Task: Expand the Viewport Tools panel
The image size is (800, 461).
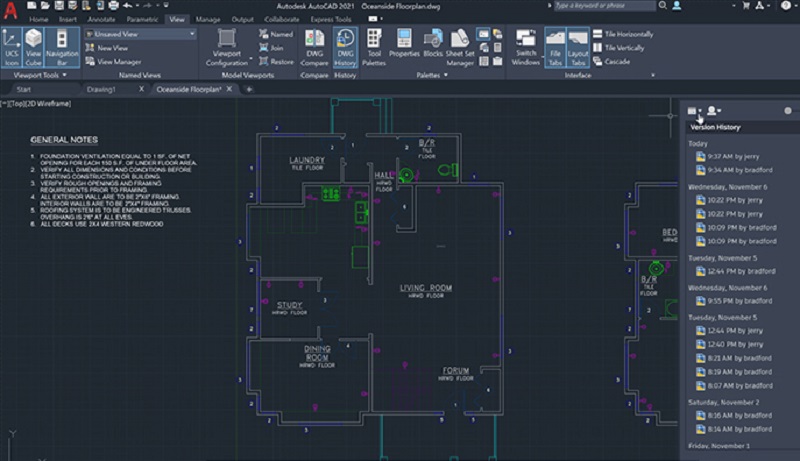Action: pos(40,75)
